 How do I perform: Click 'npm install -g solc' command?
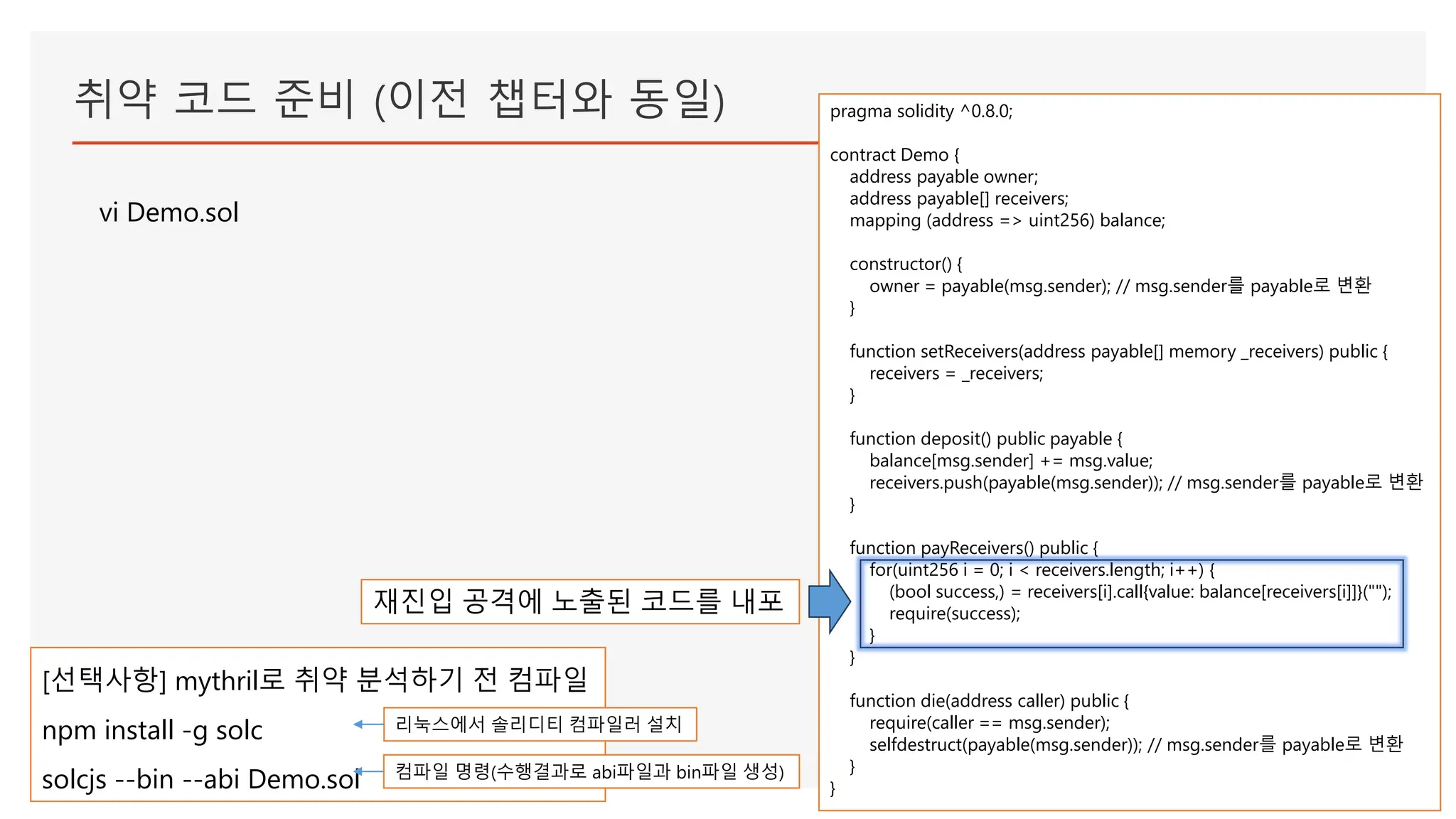[152, 730]
